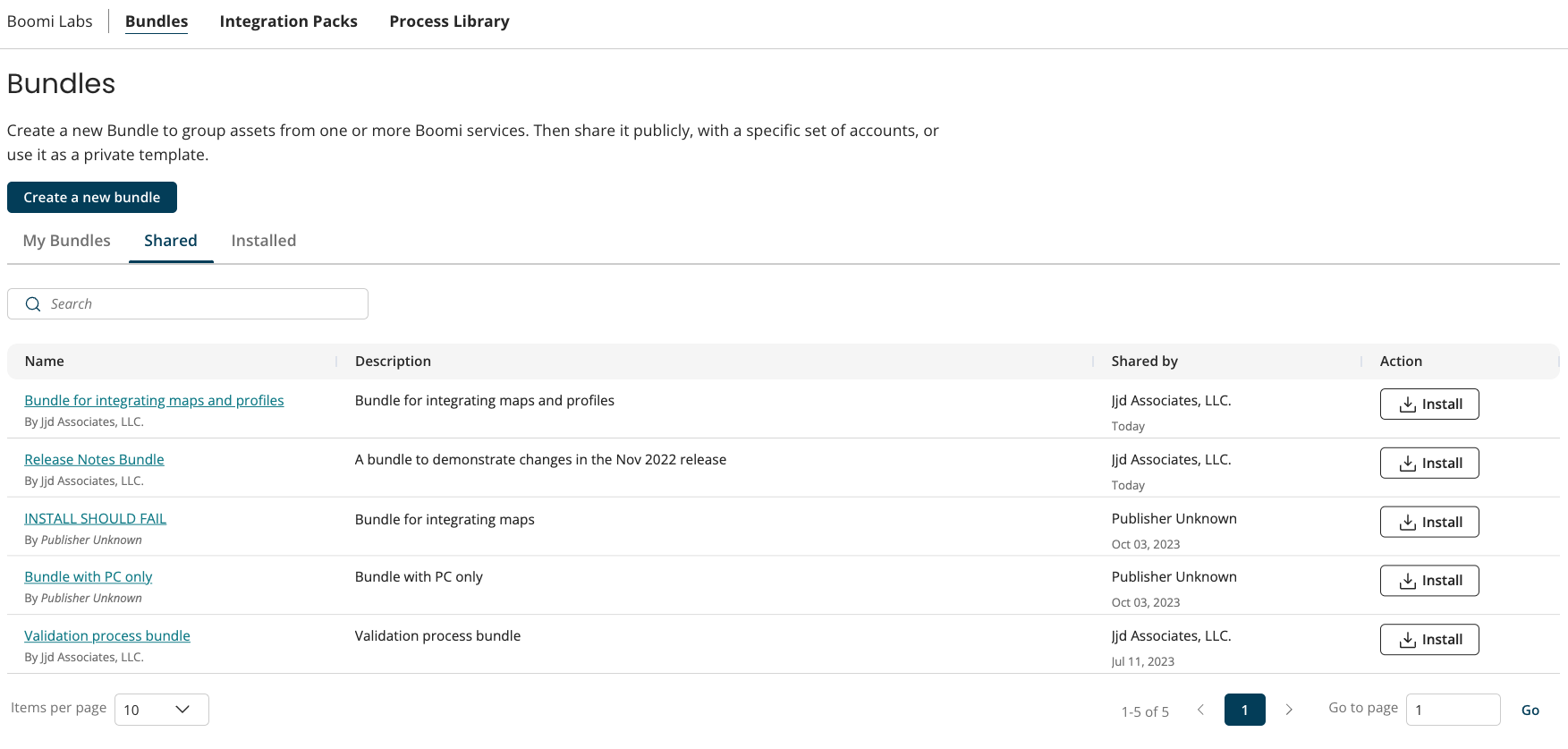Install the Validation process bundle
1568x749 pixels.
click(1428, 640)
